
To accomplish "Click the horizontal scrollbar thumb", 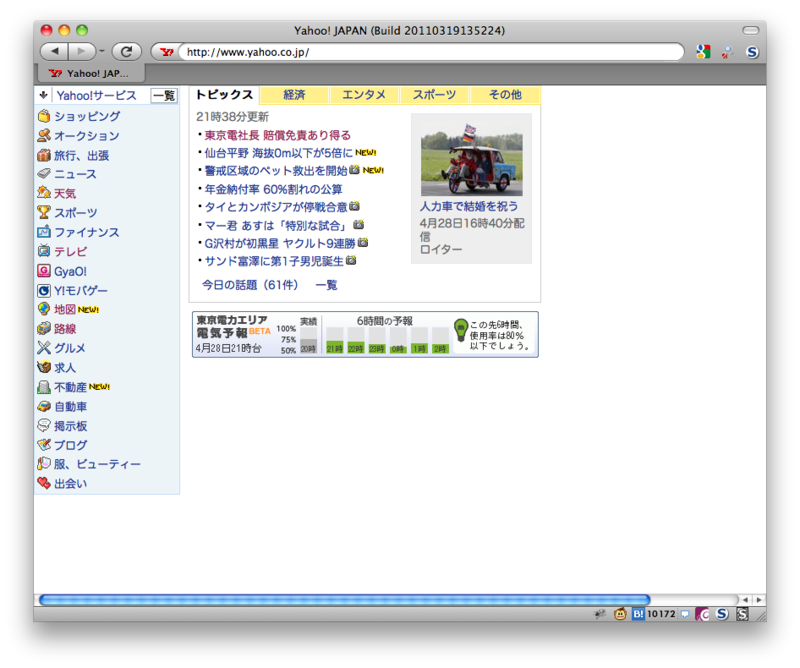I will 344,600.
